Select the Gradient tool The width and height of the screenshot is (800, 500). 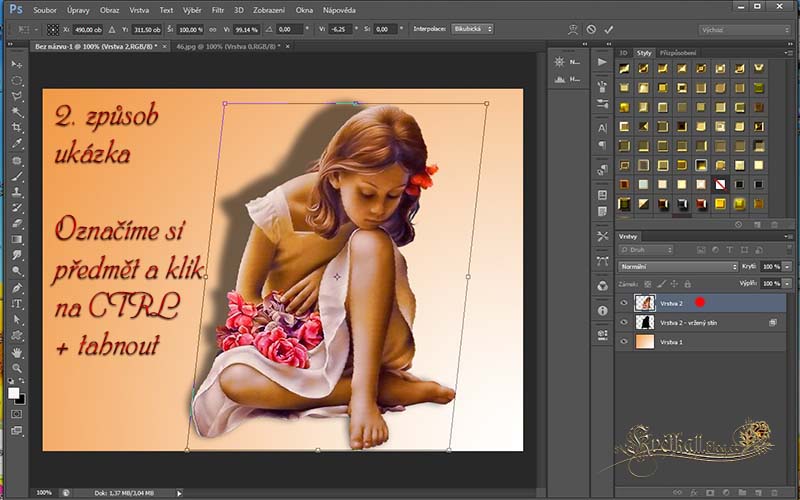point(17,239)
